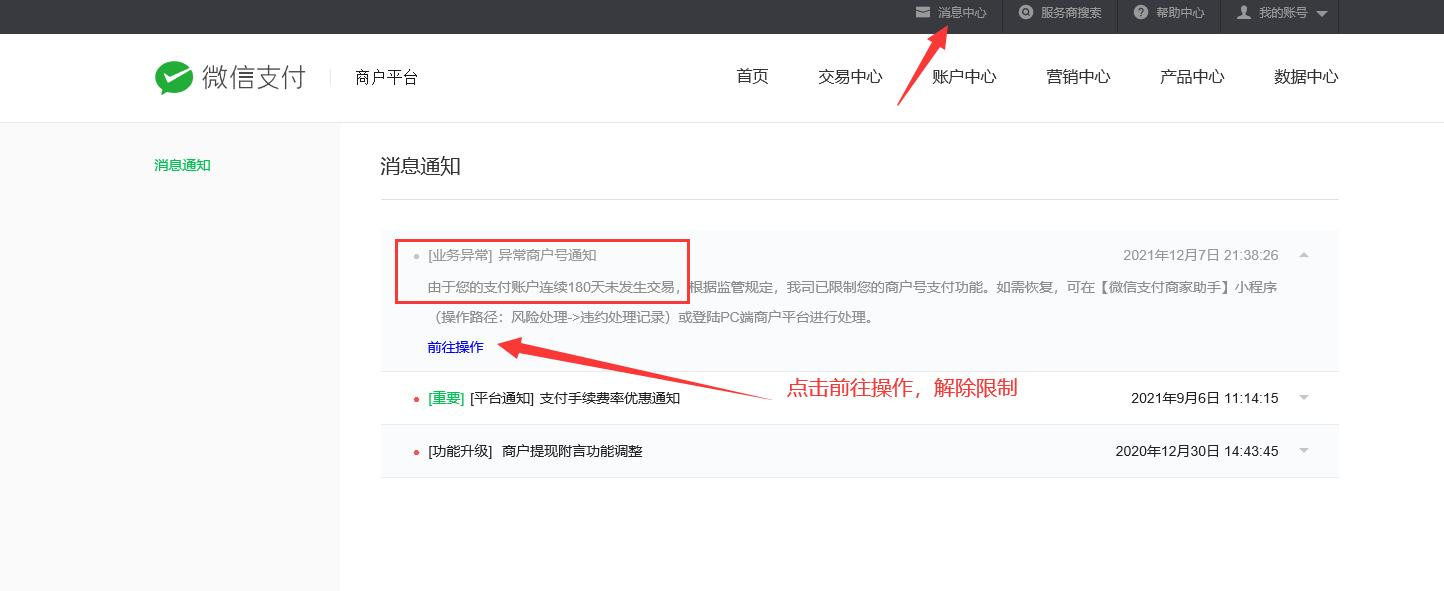Screen dimensions: 1444x591
Task: Click the green WeChat Pay logo icon
Action: coord(174,78)
